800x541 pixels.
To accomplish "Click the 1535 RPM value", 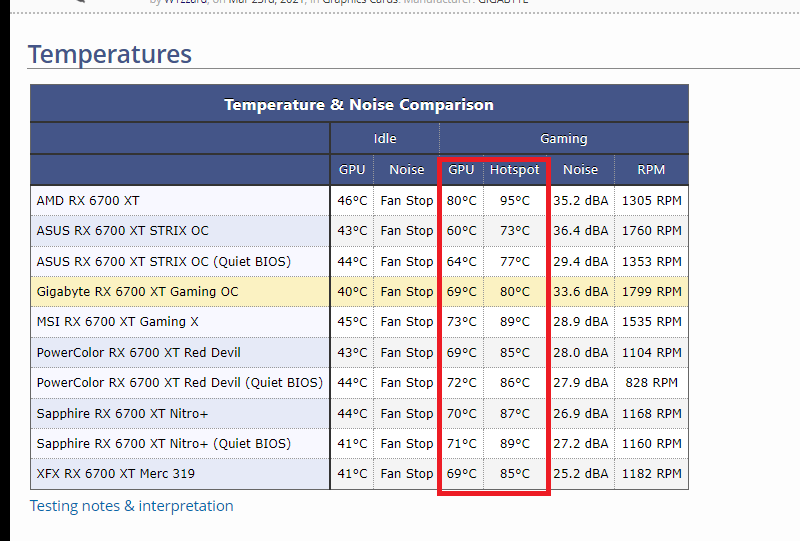I will coord(652,322).
